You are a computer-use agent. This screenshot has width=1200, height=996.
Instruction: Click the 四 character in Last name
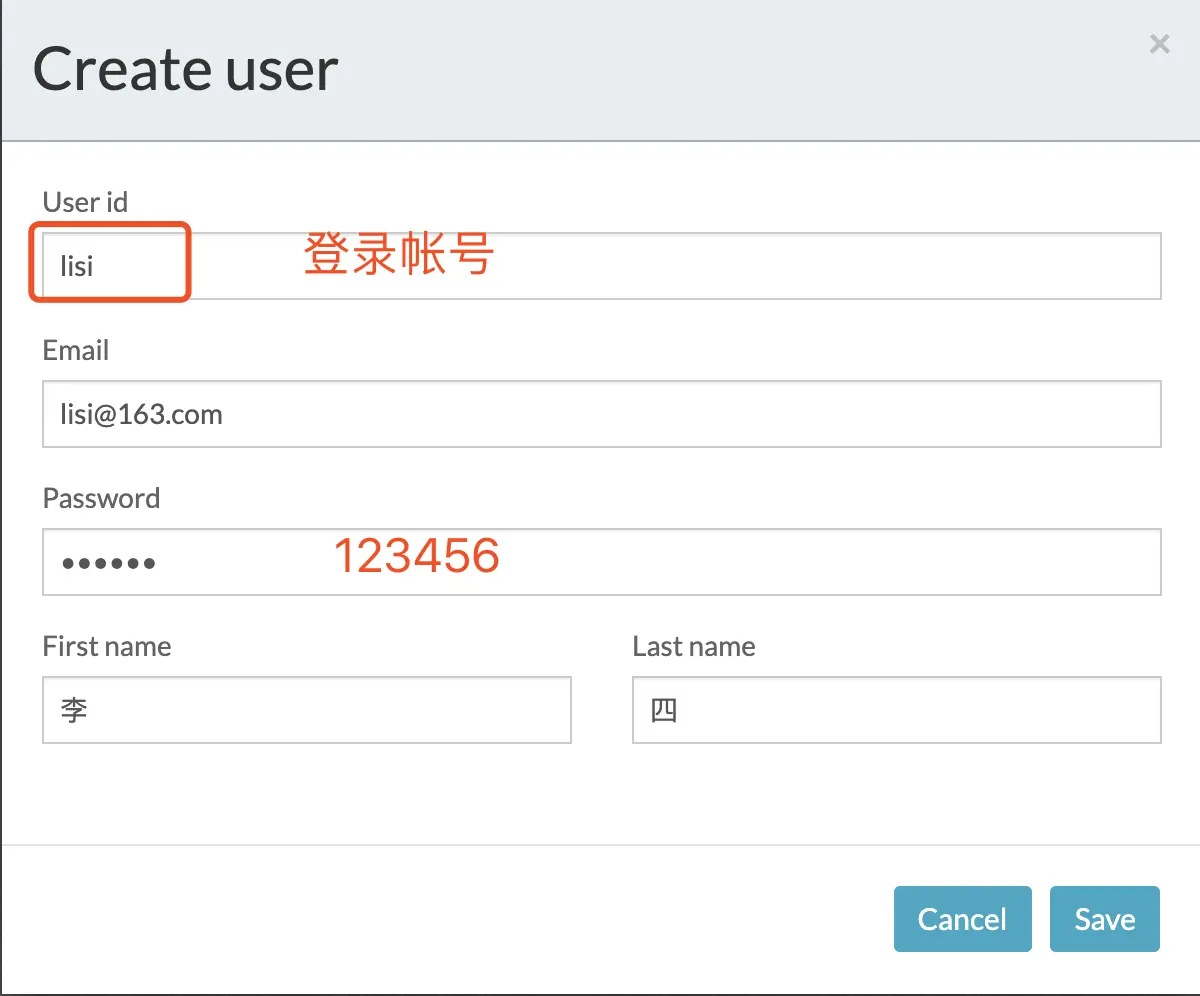(664, 711)
